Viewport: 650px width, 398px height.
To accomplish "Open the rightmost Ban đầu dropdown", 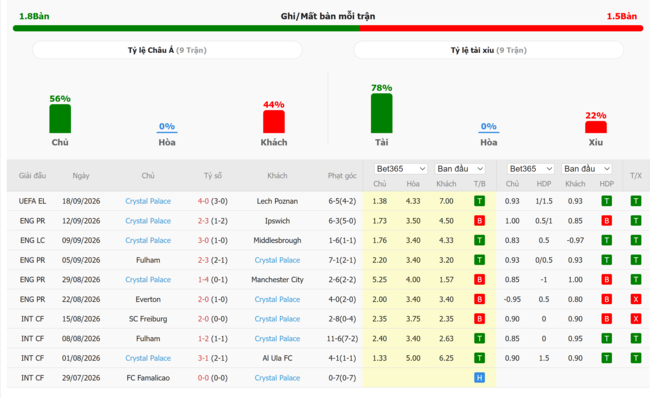I will tap(587, 169).
